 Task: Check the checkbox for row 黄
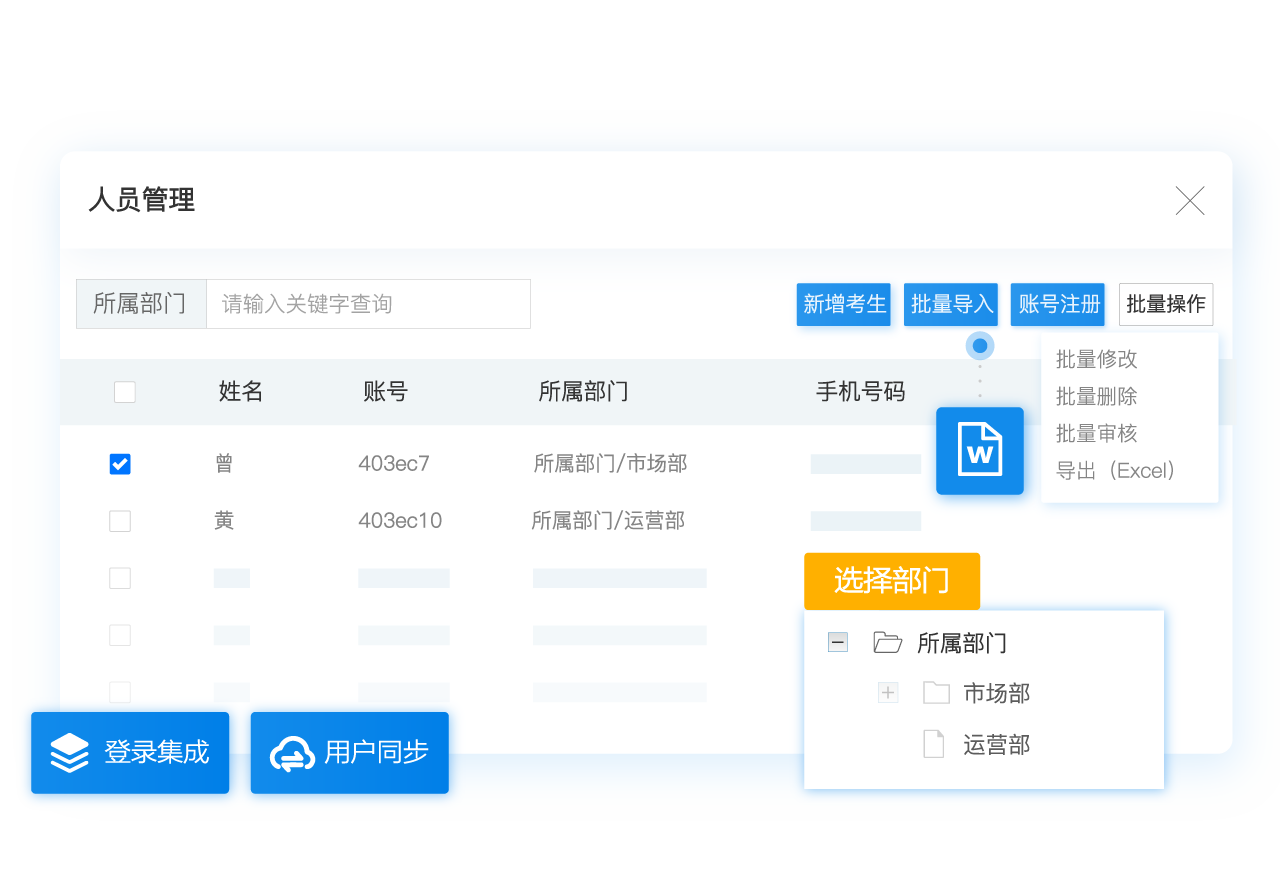pyautogui.click(x=120, y=521)
